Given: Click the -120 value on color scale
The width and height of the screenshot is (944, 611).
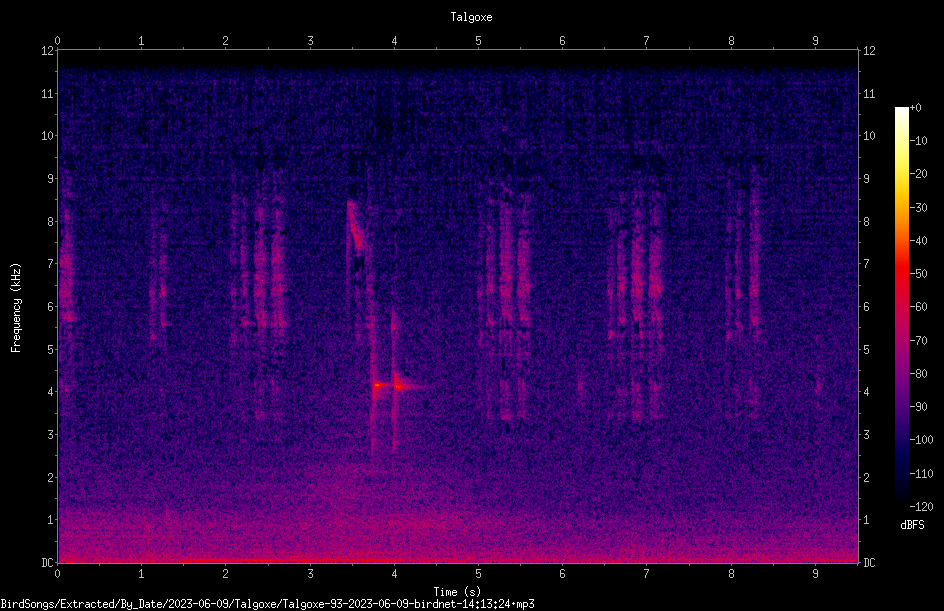Looking at the screenshot, I should click(x=922, y=506).
